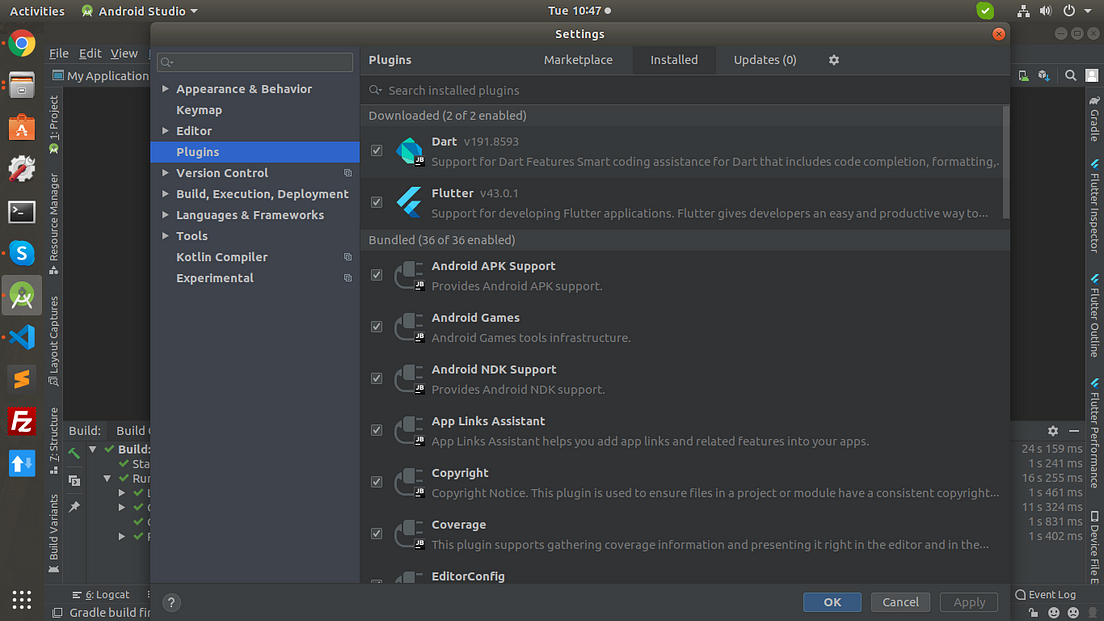This screenshot has width=1104, height=621.
Task: Open the Logcat tool window
Action: click(101, 594)
